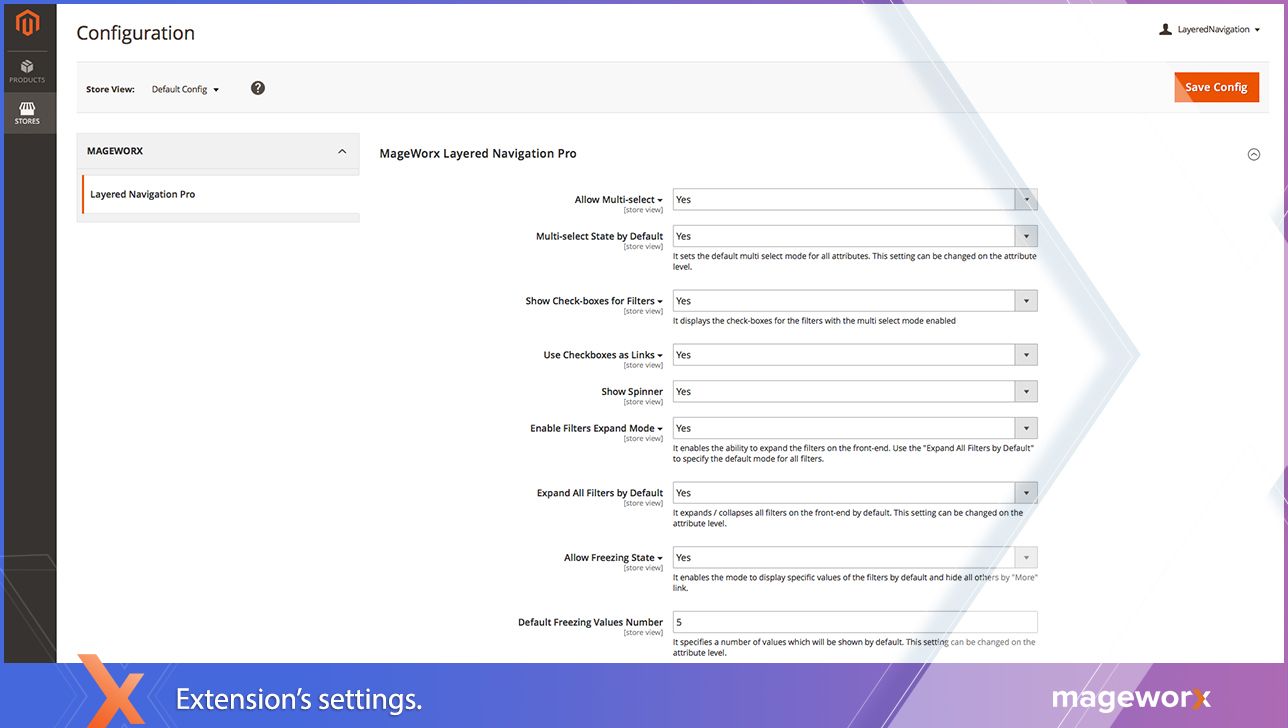Collapse the MageWorx Layered Navigation Pro section
The height and width of the screenshot is (728, 1288).
1253,154
